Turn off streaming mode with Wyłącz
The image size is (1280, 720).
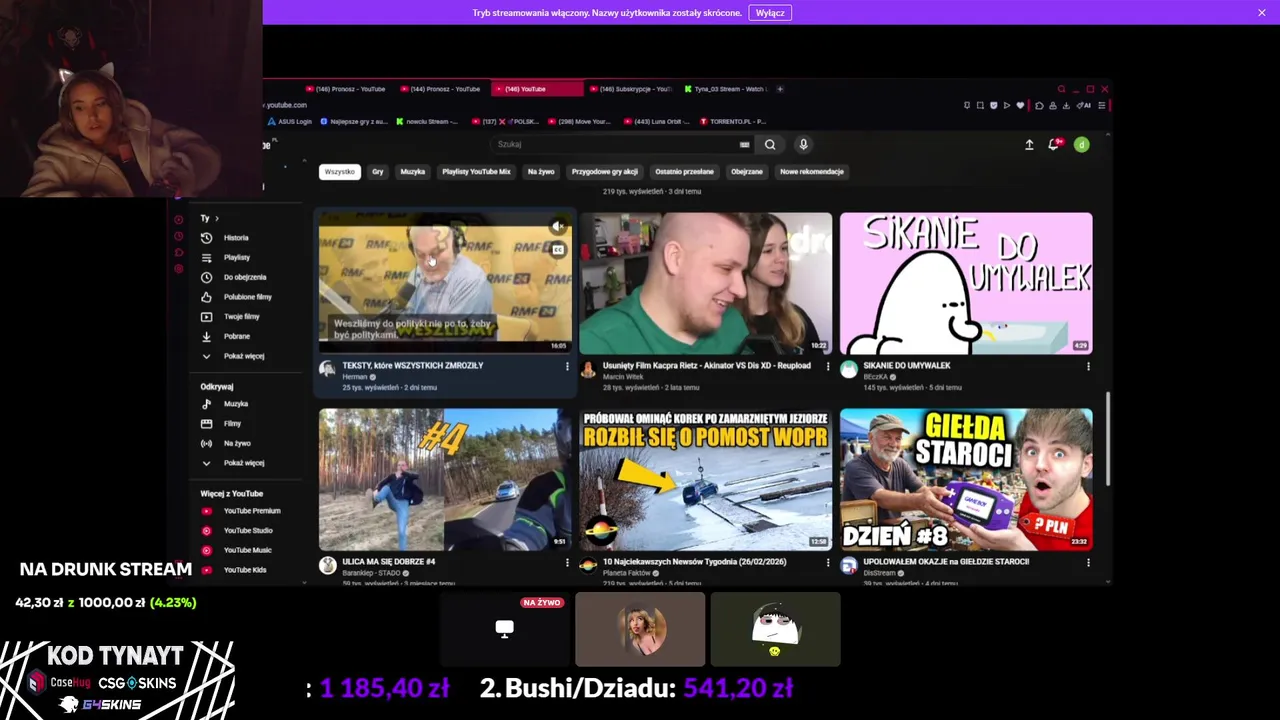click(x=770, y=13)
